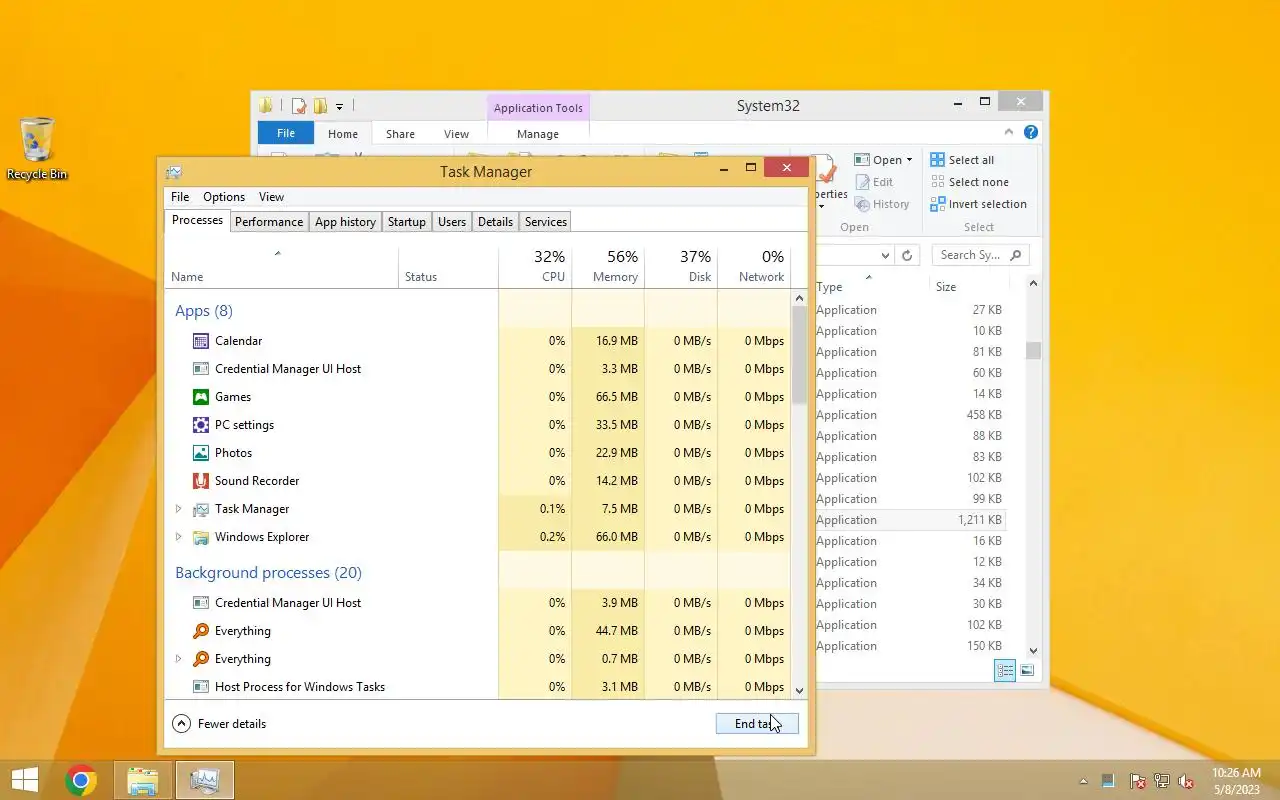Image resolution: width=1280 pixels, height=800 pixels.
Task: Click Select none in Explorer ribbon
Action: (x=969, y=182)
